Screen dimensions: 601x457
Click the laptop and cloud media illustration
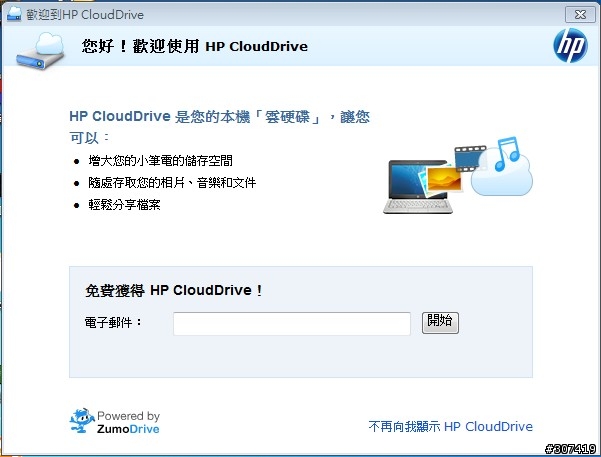tap(458, 175)
